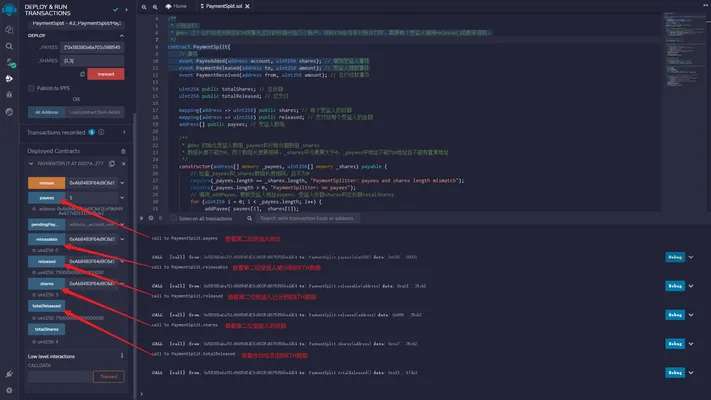Copy the deployed PaymentSplit contract address

click(112, 164)
